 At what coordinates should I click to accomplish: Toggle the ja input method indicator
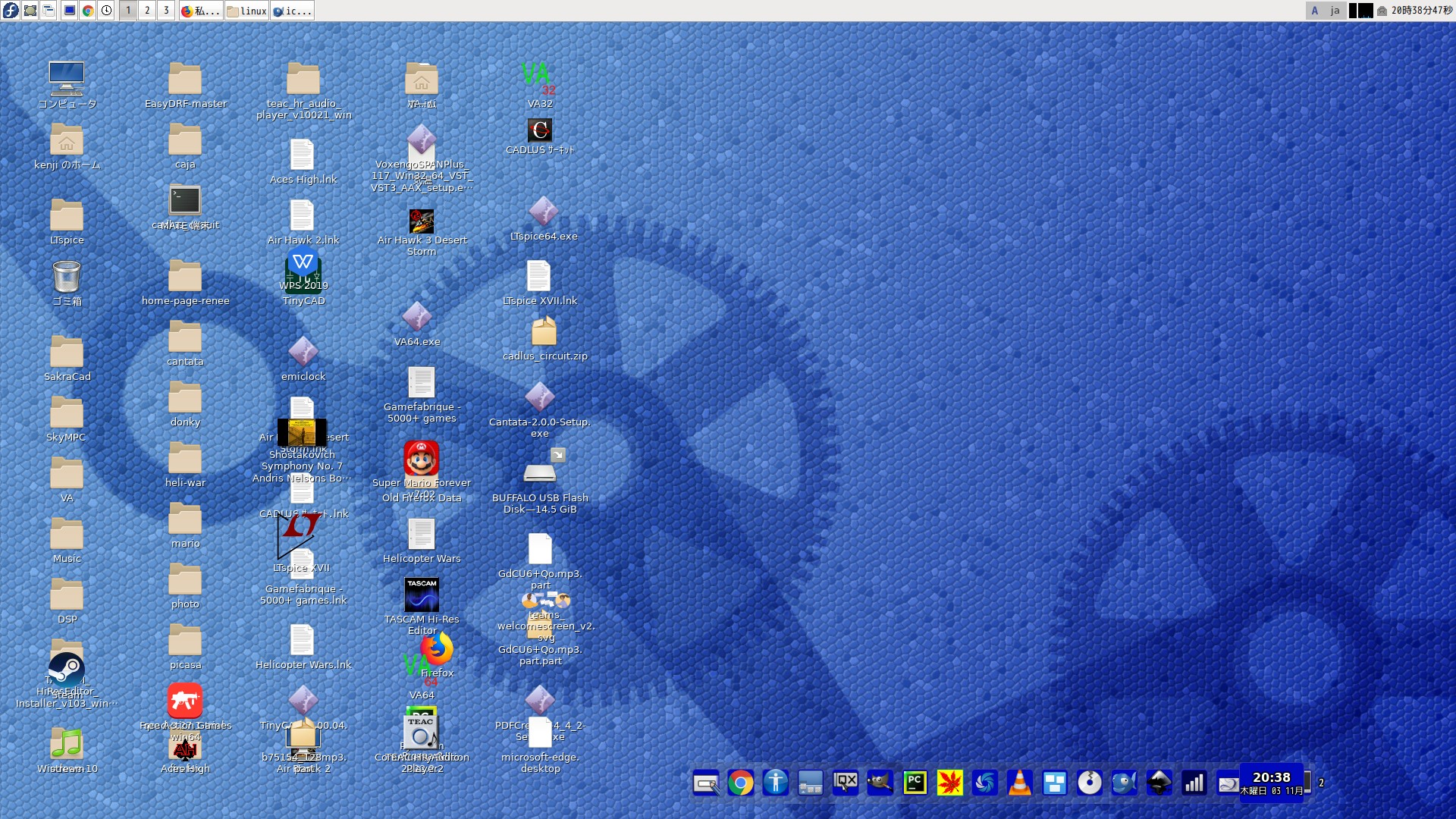click(x=1335, y=11)
